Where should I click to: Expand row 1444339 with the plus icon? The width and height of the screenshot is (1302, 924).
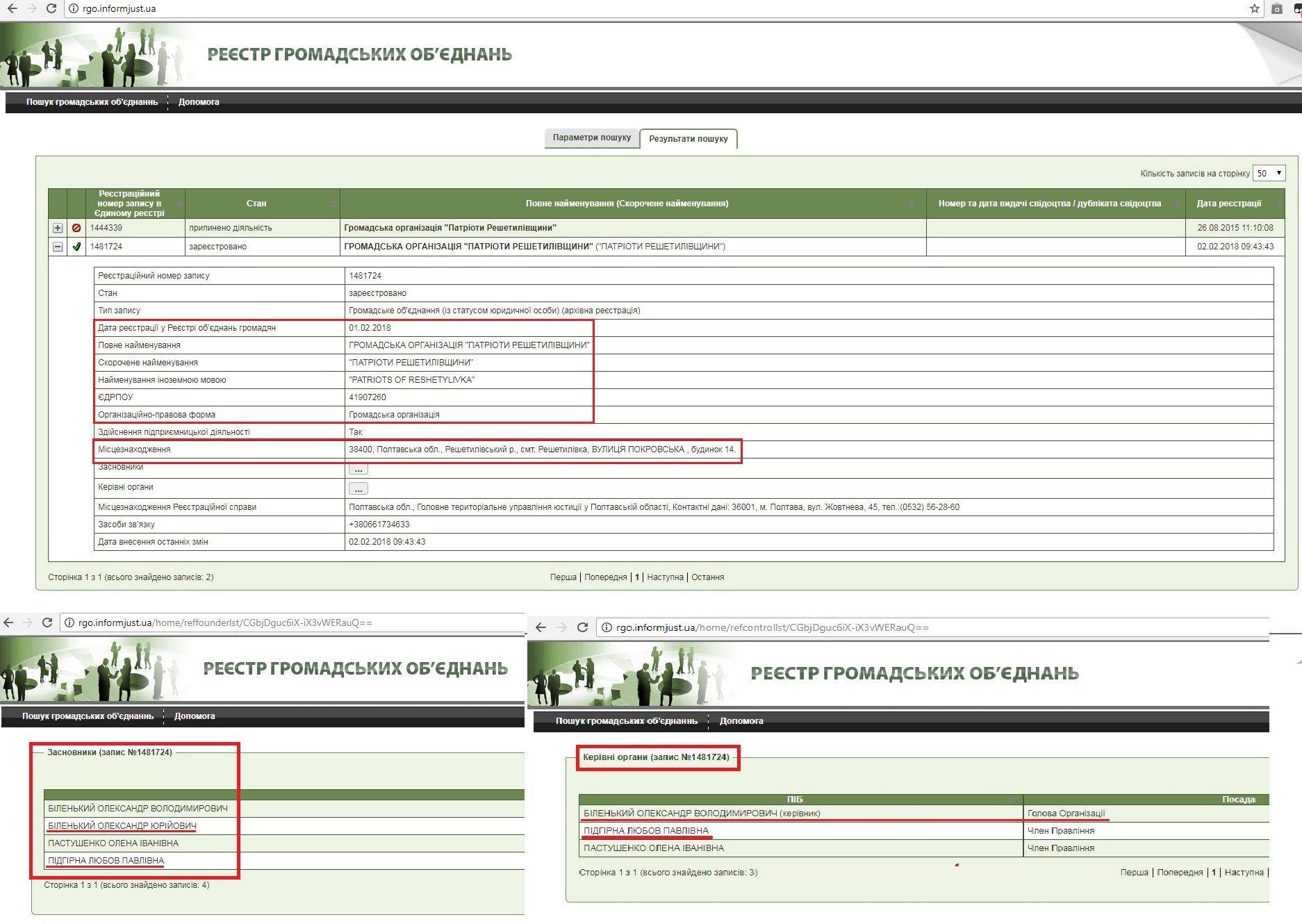pos(58,228)
